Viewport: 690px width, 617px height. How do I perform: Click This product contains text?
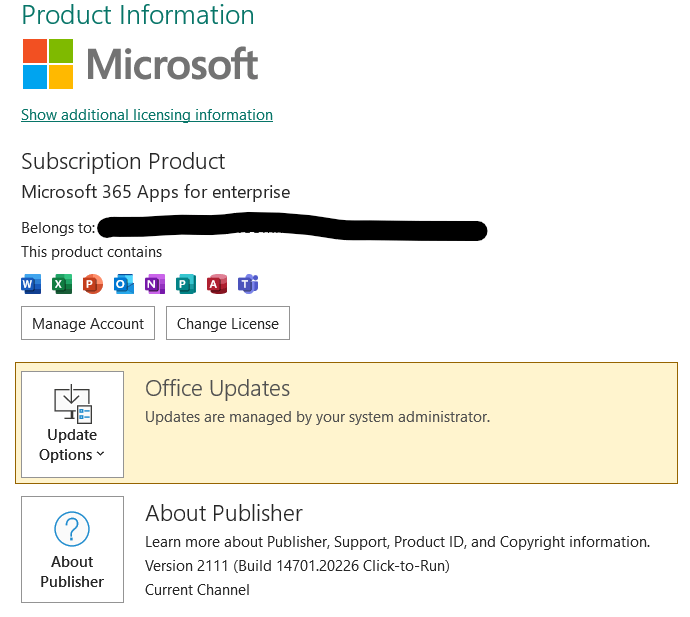tap(92, 252)
